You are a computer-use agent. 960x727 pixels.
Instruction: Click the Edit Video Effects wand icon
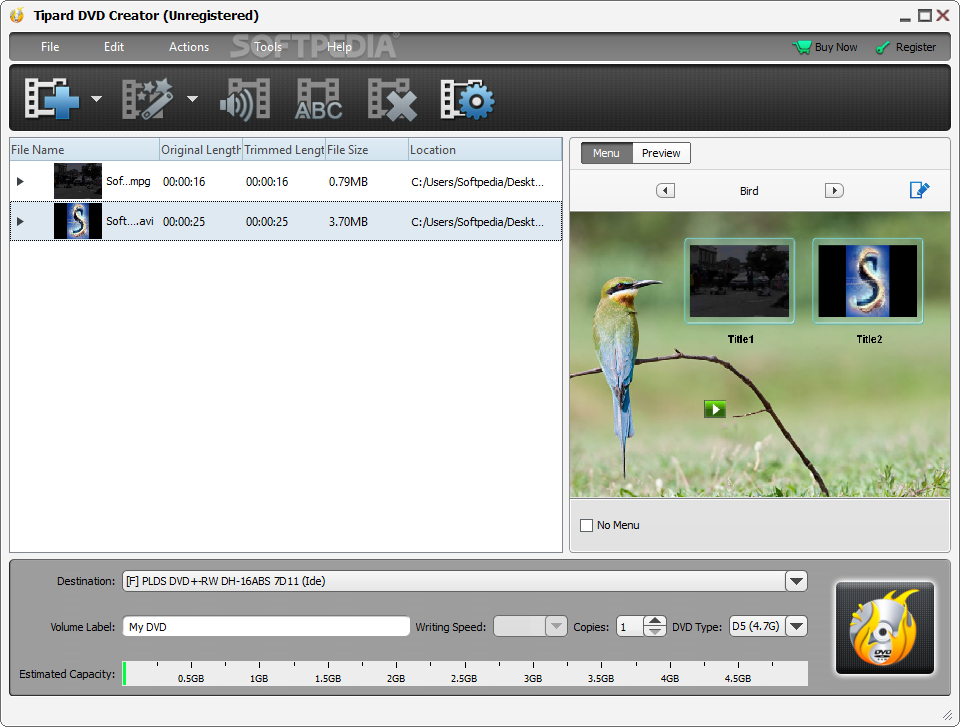pos(148,98)
